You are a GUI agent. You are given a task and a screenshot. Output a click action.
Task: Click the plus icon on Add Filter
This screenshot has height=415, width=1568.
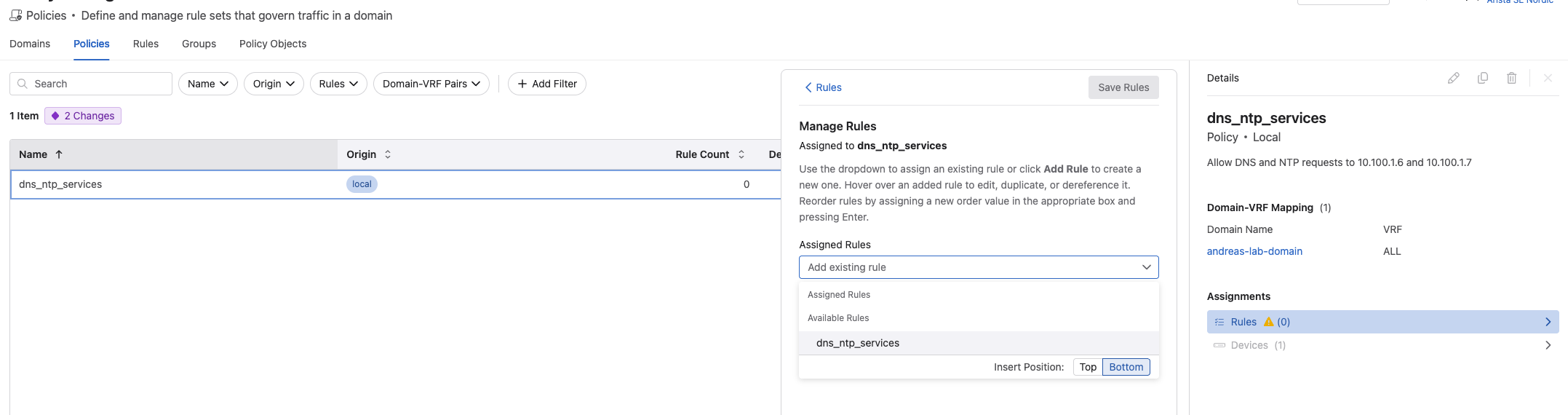pyautogui.click(x=522, y=84)
